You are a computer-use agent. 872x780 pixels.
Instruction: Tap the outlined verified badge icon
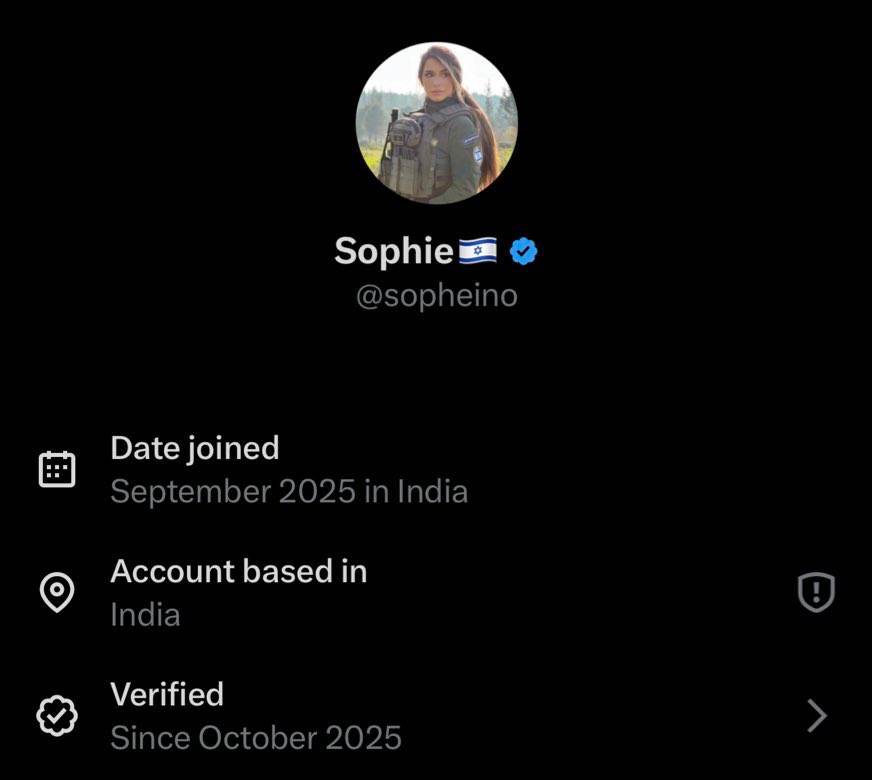[57, 716]
